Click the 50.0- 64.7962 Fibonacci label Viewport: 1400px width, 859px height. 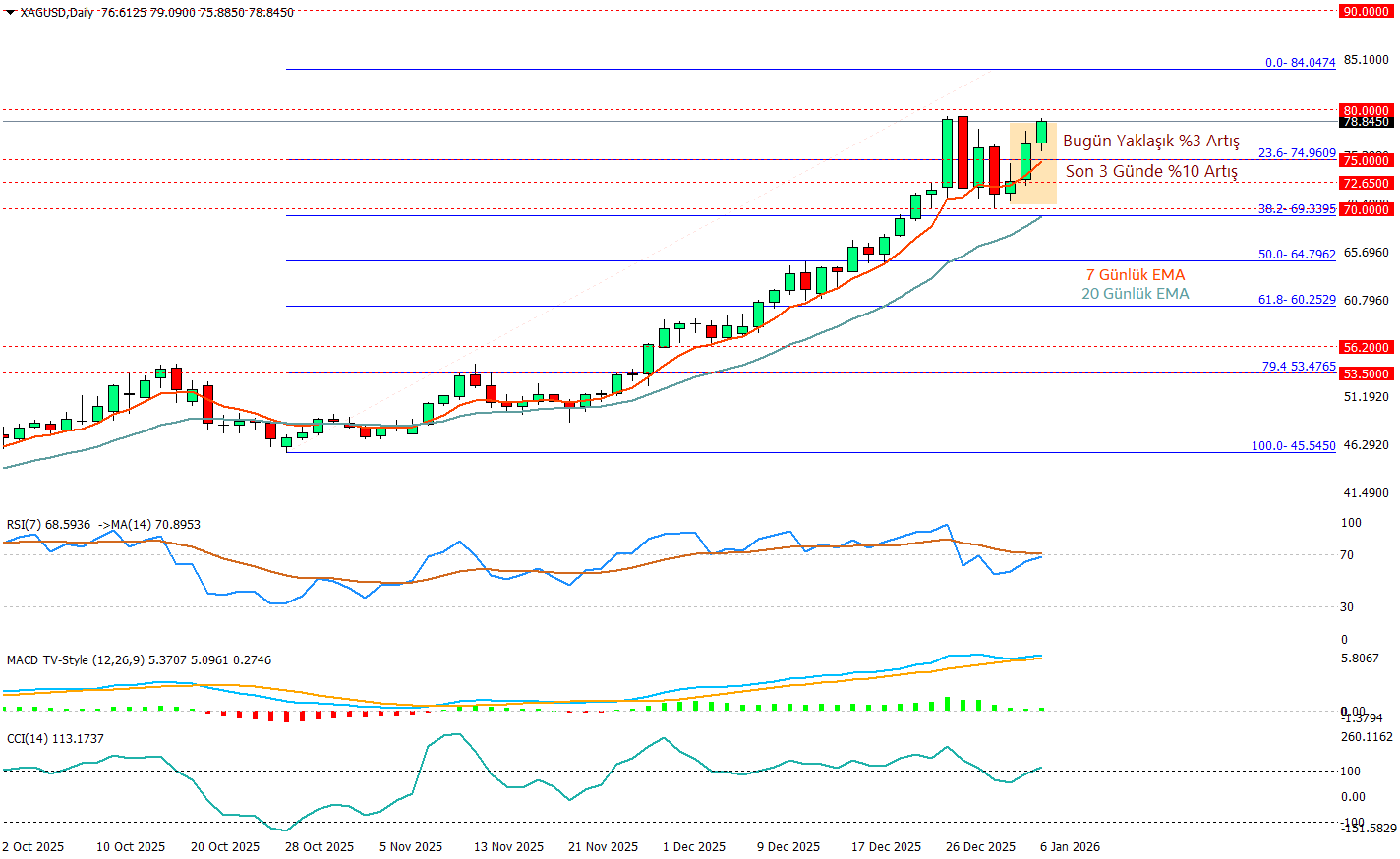(x=1297, y=254)
